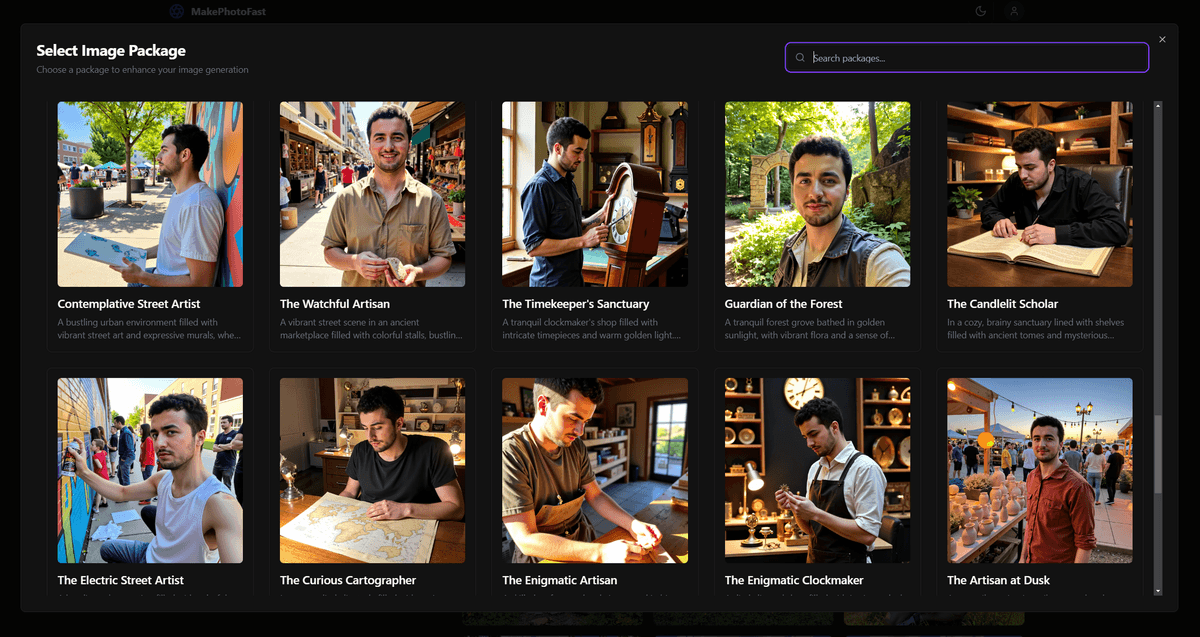
Task: Click The Timekeeper's Sanctuary title
Action: coord(576,304)
